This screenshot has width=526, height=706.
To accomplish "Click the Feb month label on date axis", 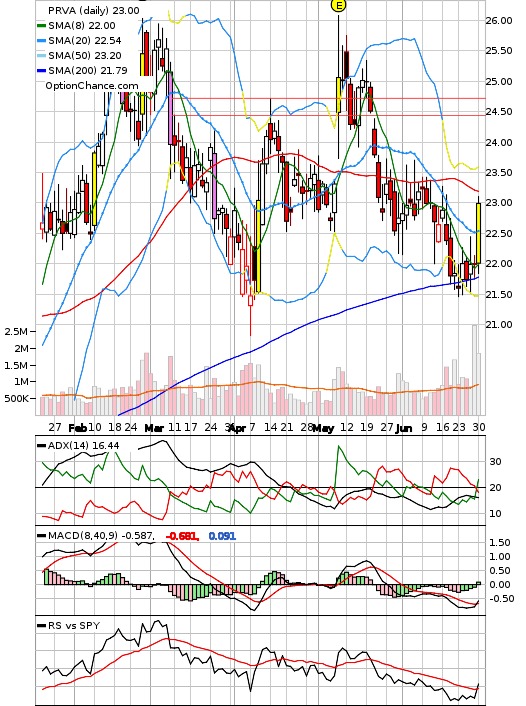I will [77, 428].
